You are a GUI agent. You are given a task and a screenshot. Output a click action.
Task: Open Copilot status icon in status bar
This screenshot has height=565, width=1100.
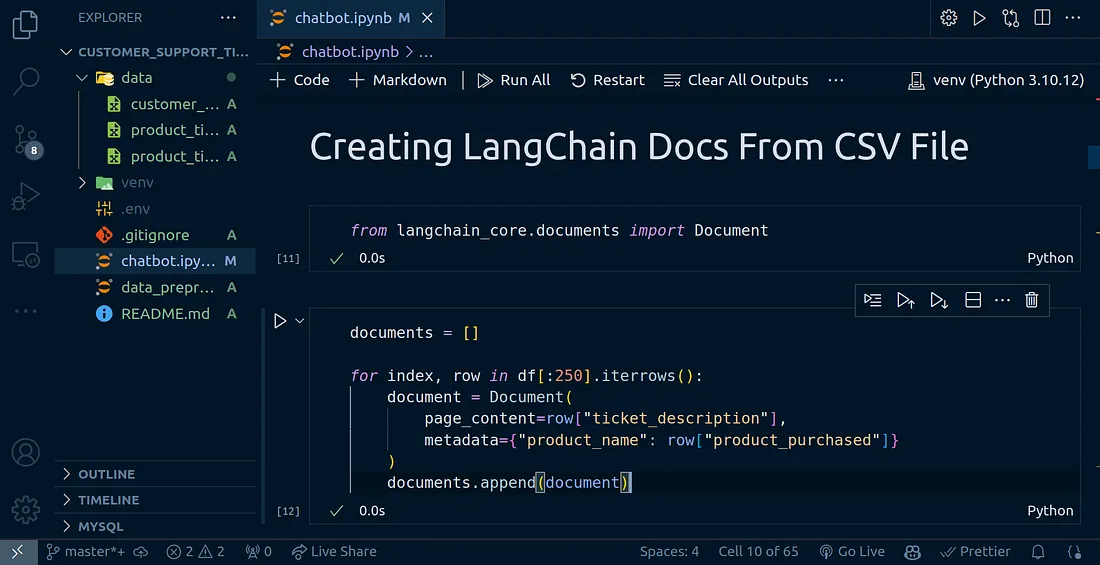point(912,552)
